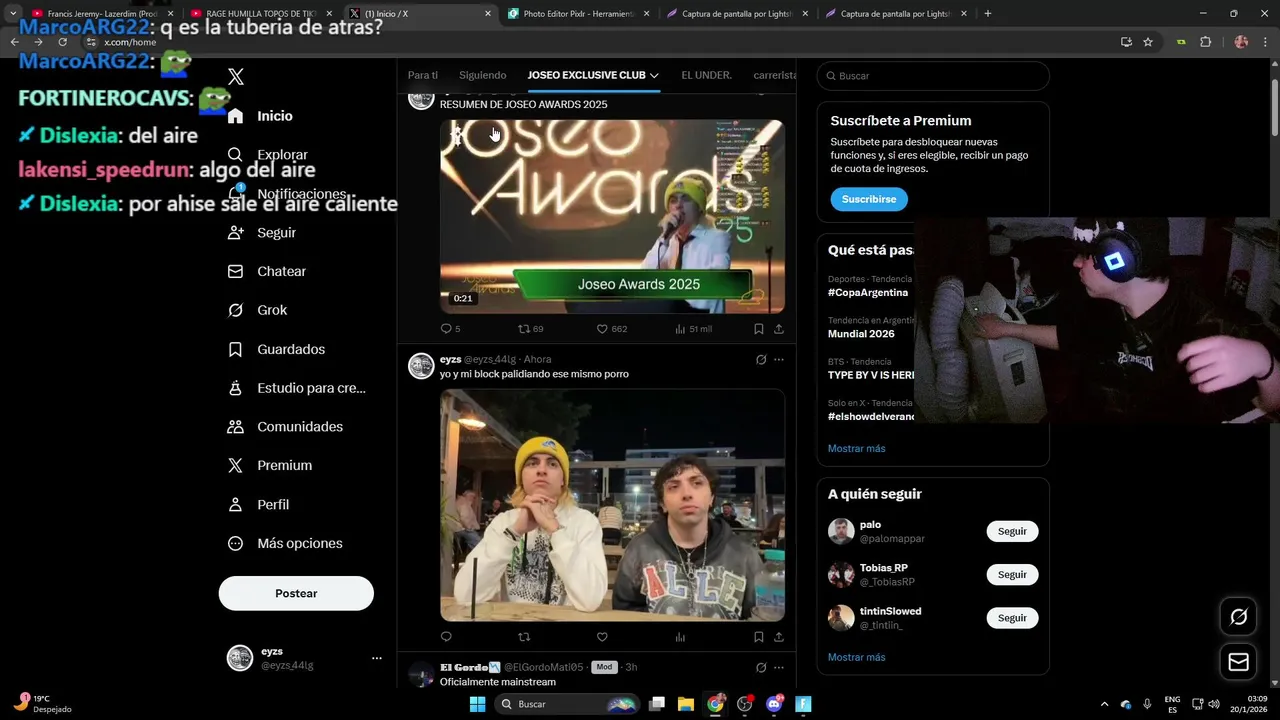Switch to RAGE HUMILLA TOPOS browser tab
The width and height of the screenshot is (1280, 720).
point(261,14)
